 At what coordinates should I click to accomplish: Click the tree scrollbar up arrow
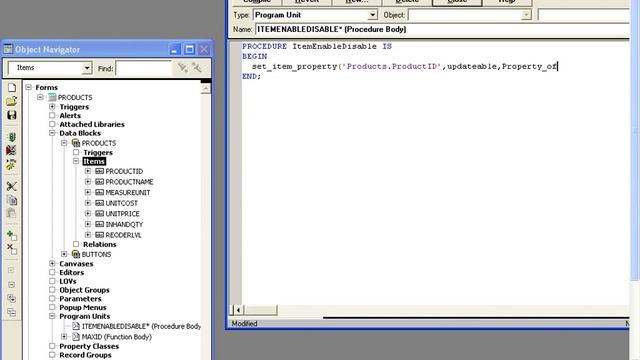tap(205, 88)
